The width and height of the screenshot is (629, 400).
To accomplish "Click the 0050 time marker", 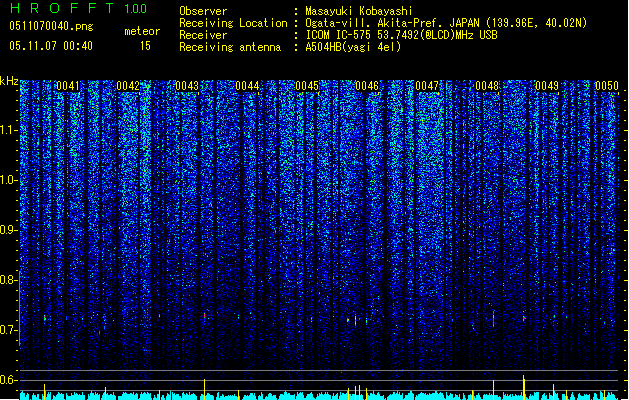I will (607, 86).
